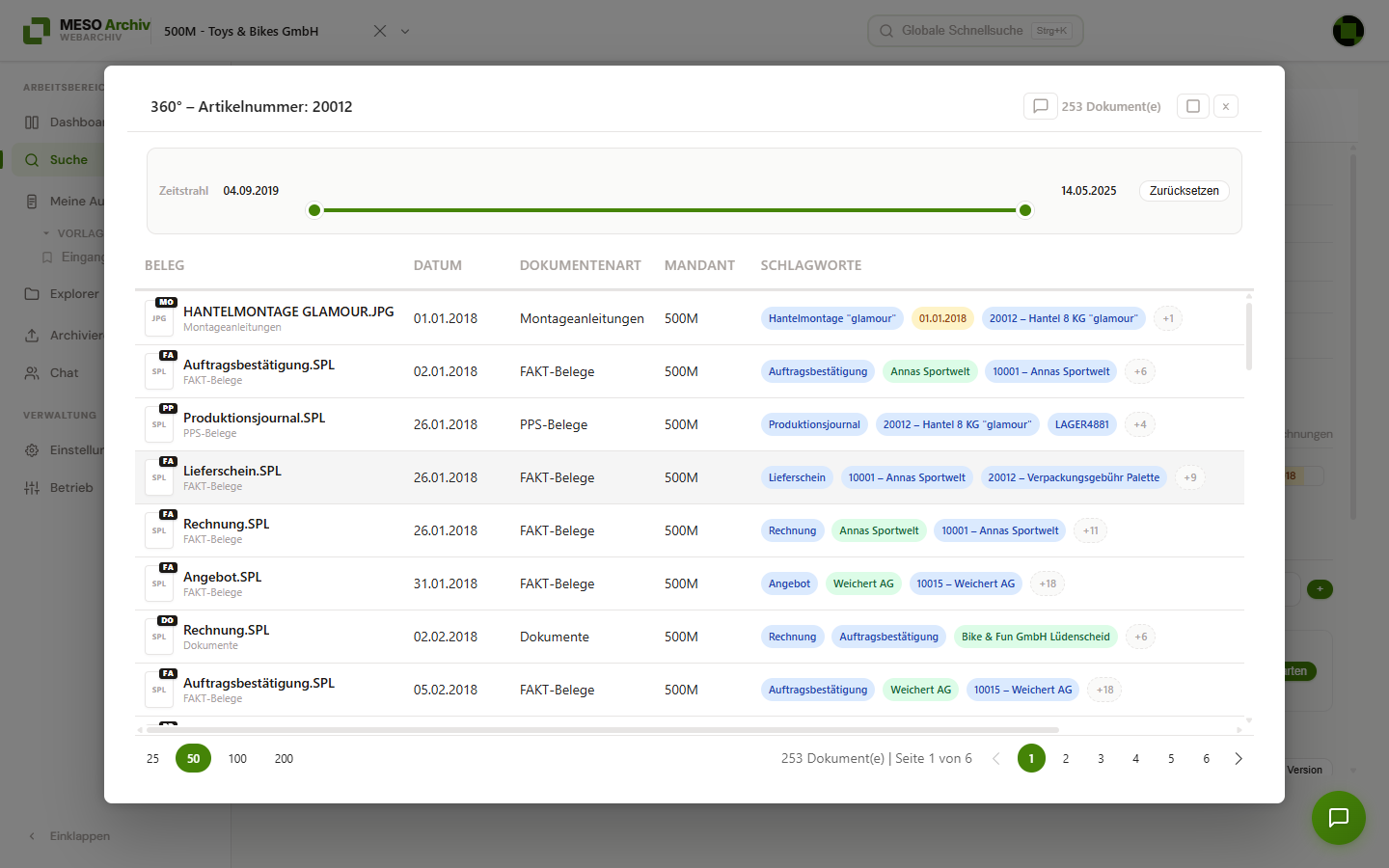
Task: Close the 360° article dialog
Action: click(x=1226, y=106)
